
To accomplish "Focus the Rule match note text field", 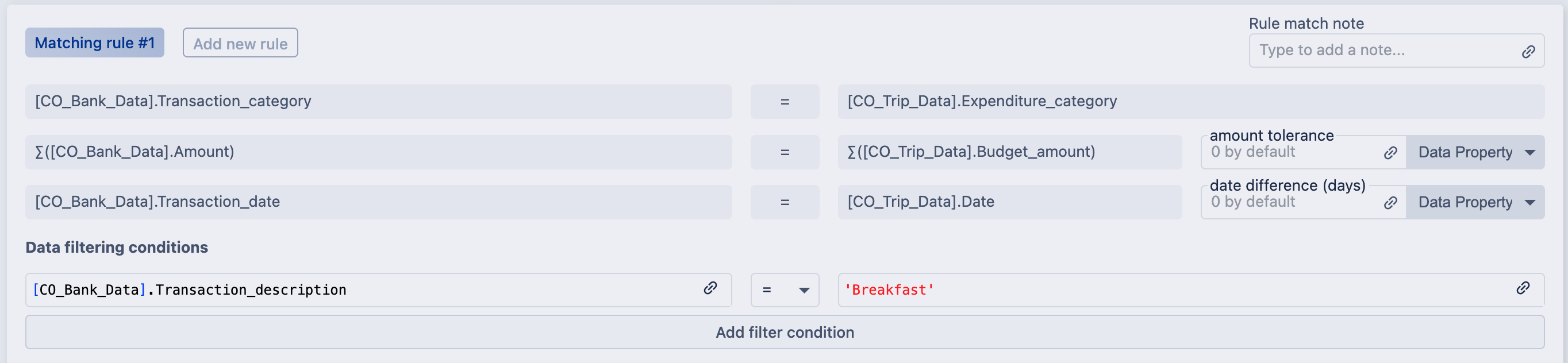I will click(1382, 51).
